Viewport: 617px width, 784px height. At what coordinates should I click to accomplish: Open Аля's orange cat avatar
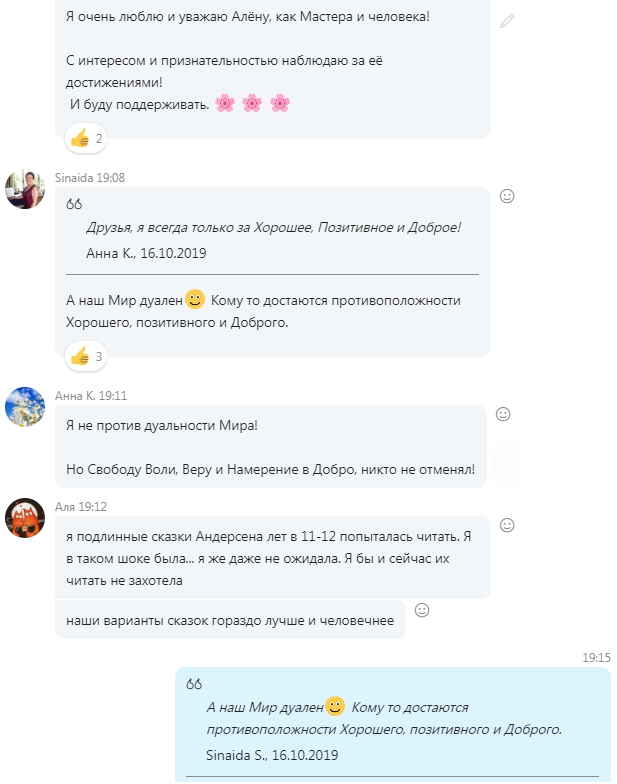point(25,518)
